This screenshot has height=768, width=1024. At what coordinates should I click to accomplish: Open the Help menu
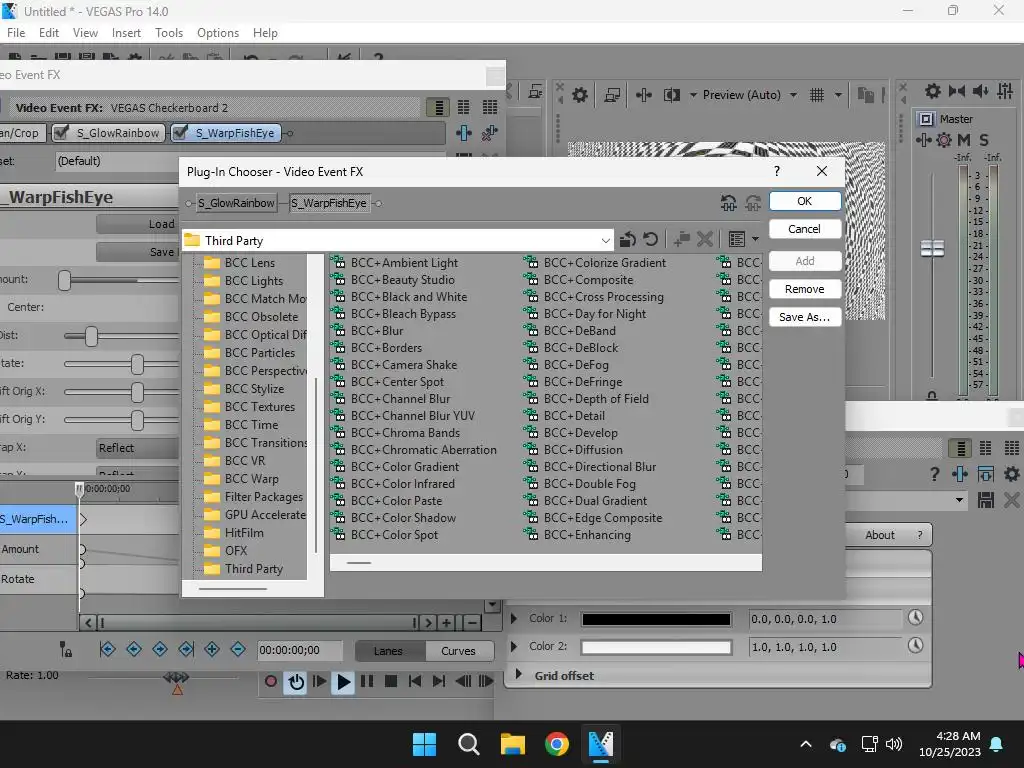coord(265,33)
